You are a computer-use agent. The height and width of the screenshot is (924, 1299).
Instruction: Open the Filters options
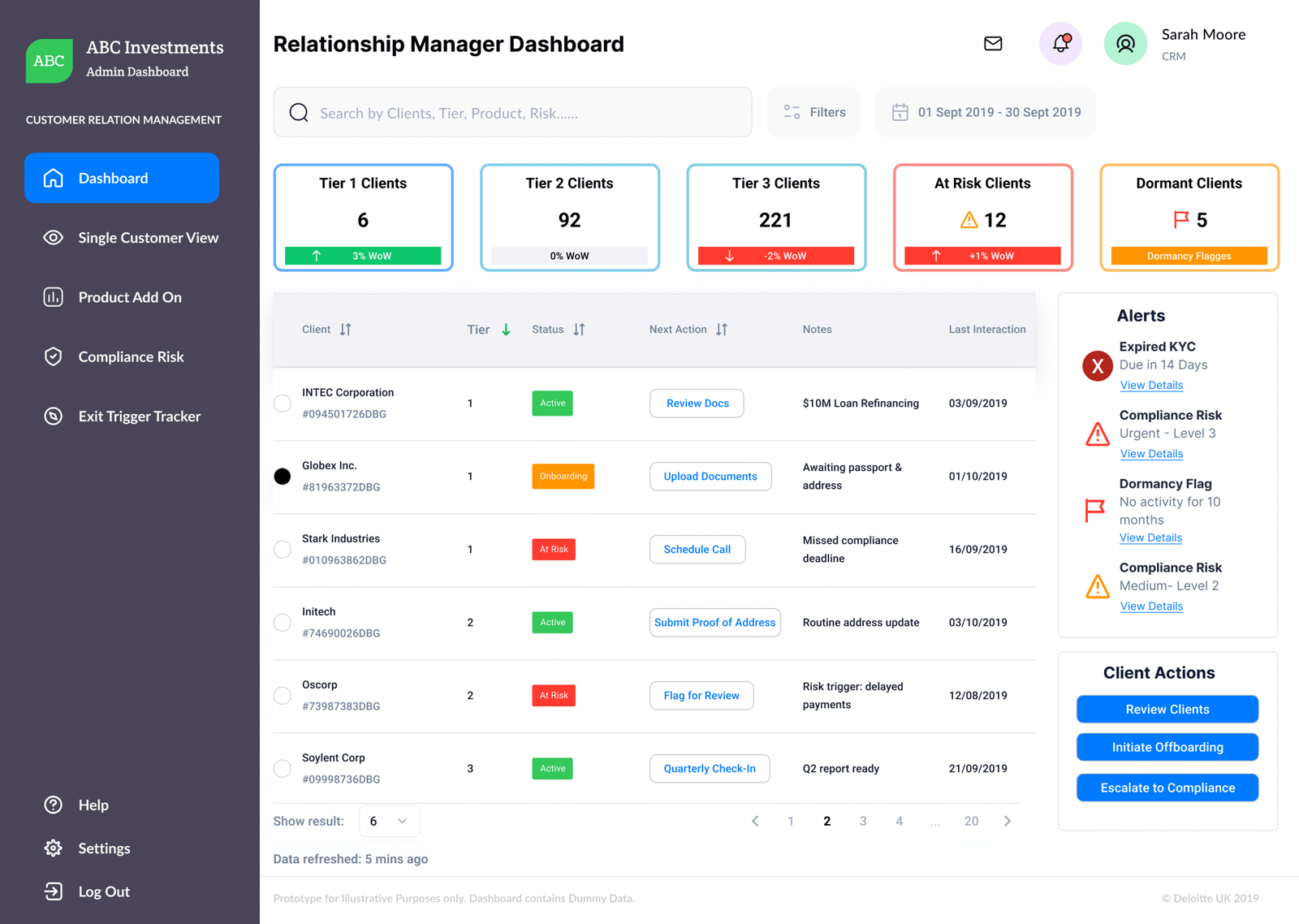coord(813,113)
